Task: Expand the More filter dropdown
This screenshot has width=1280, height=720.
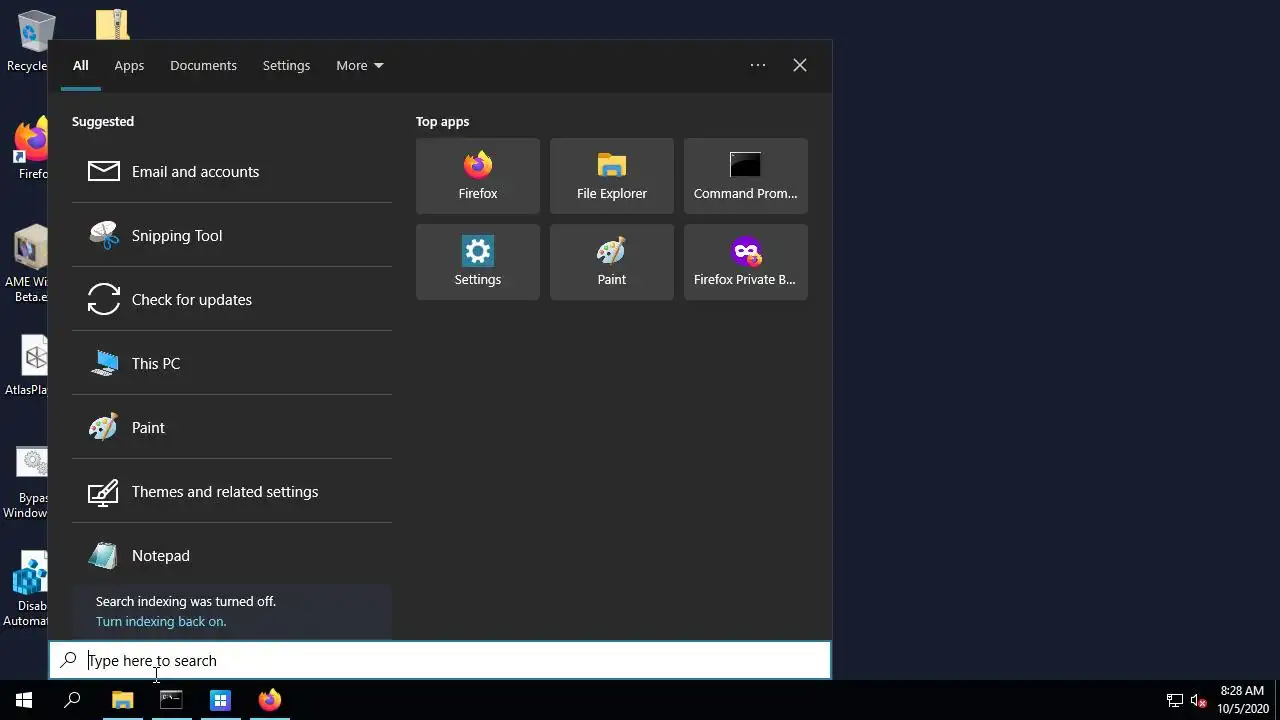Action: (360, 65)
